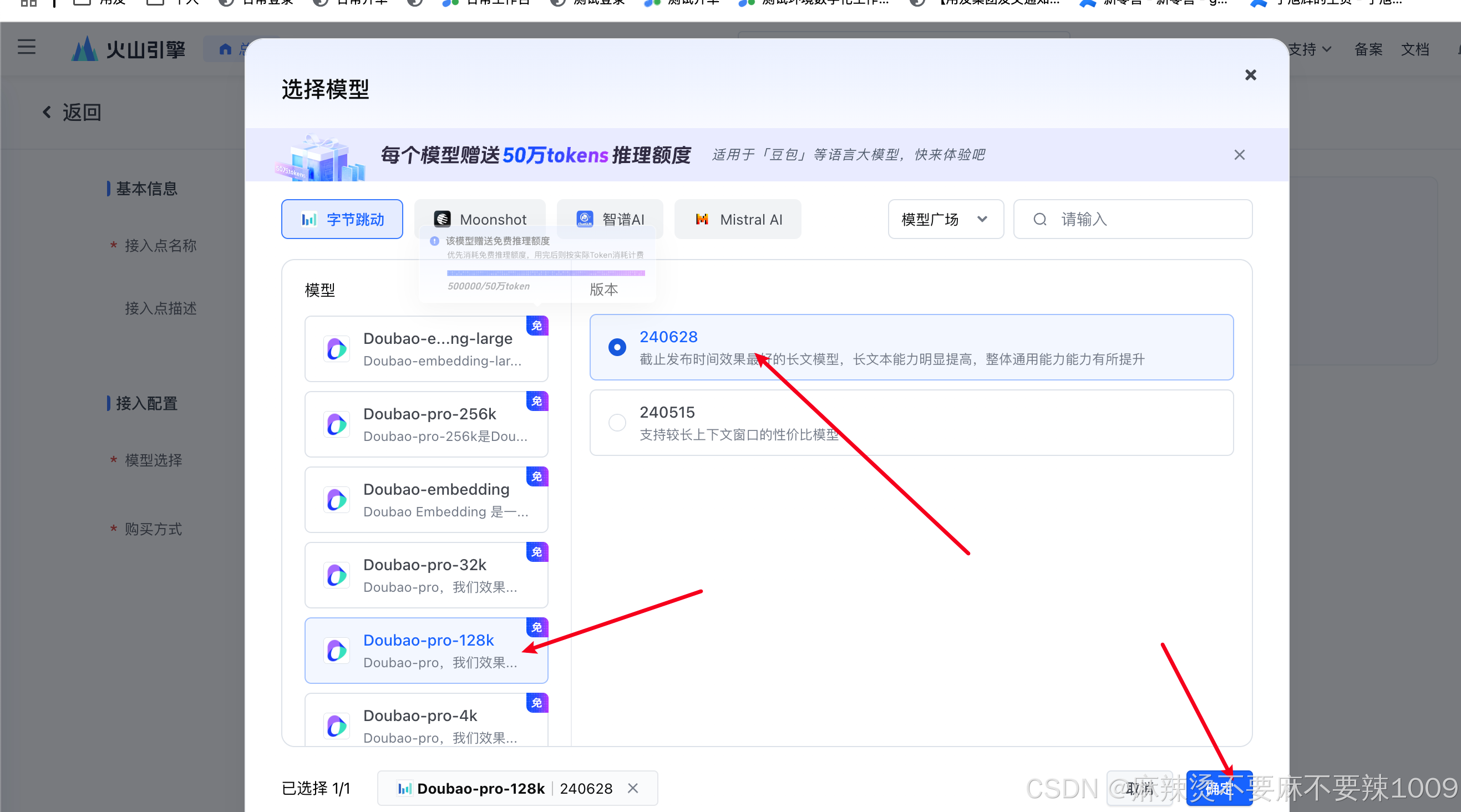Remove selected Doubao-pro-128k chip
Screen dimensions: 1461x812
pyautogui.click(x=633, y=788)
